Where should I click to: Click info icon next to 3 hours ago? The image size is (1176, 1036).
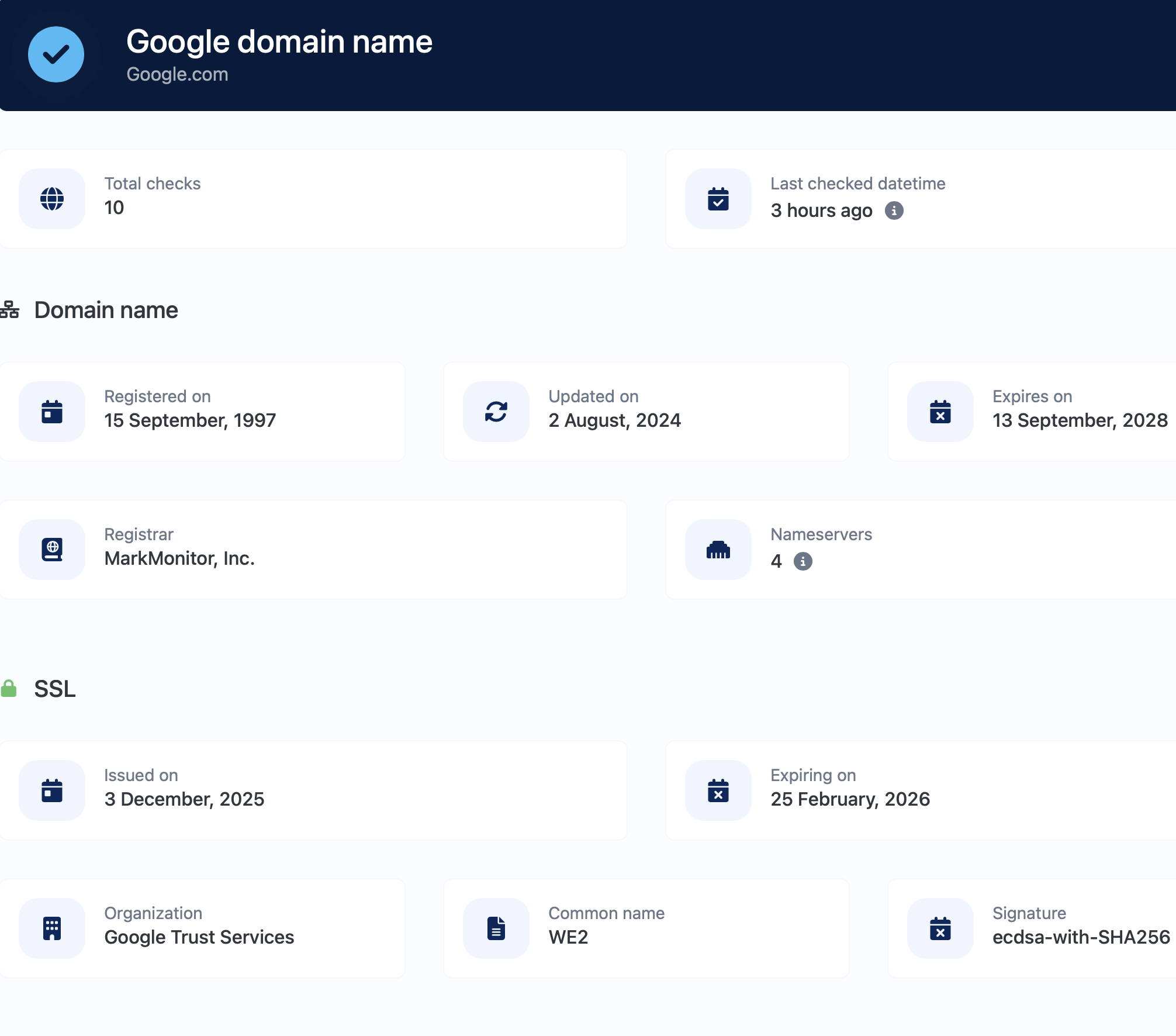click(894, 210)
